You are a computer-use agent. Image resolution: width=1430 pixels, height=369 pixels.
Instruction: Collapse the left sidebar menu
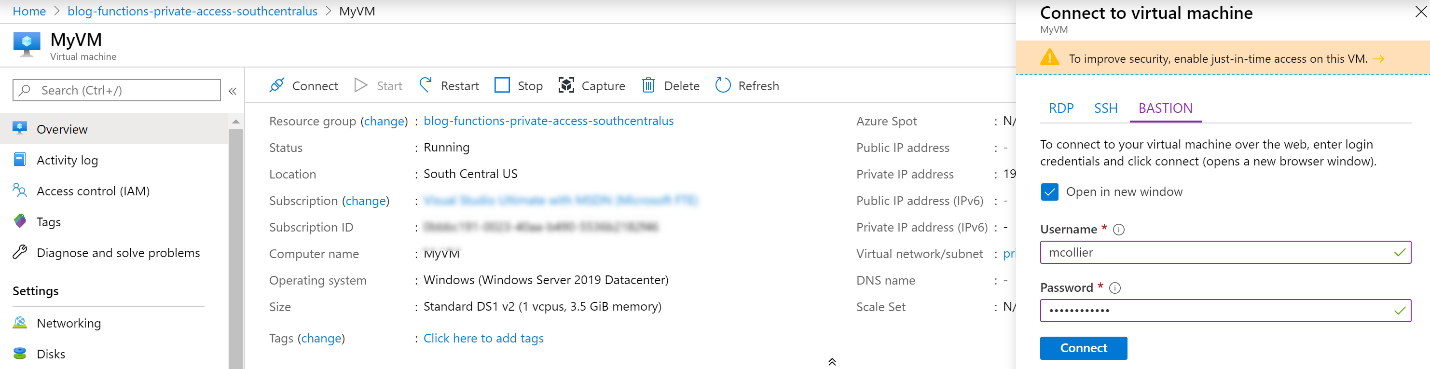233,91
